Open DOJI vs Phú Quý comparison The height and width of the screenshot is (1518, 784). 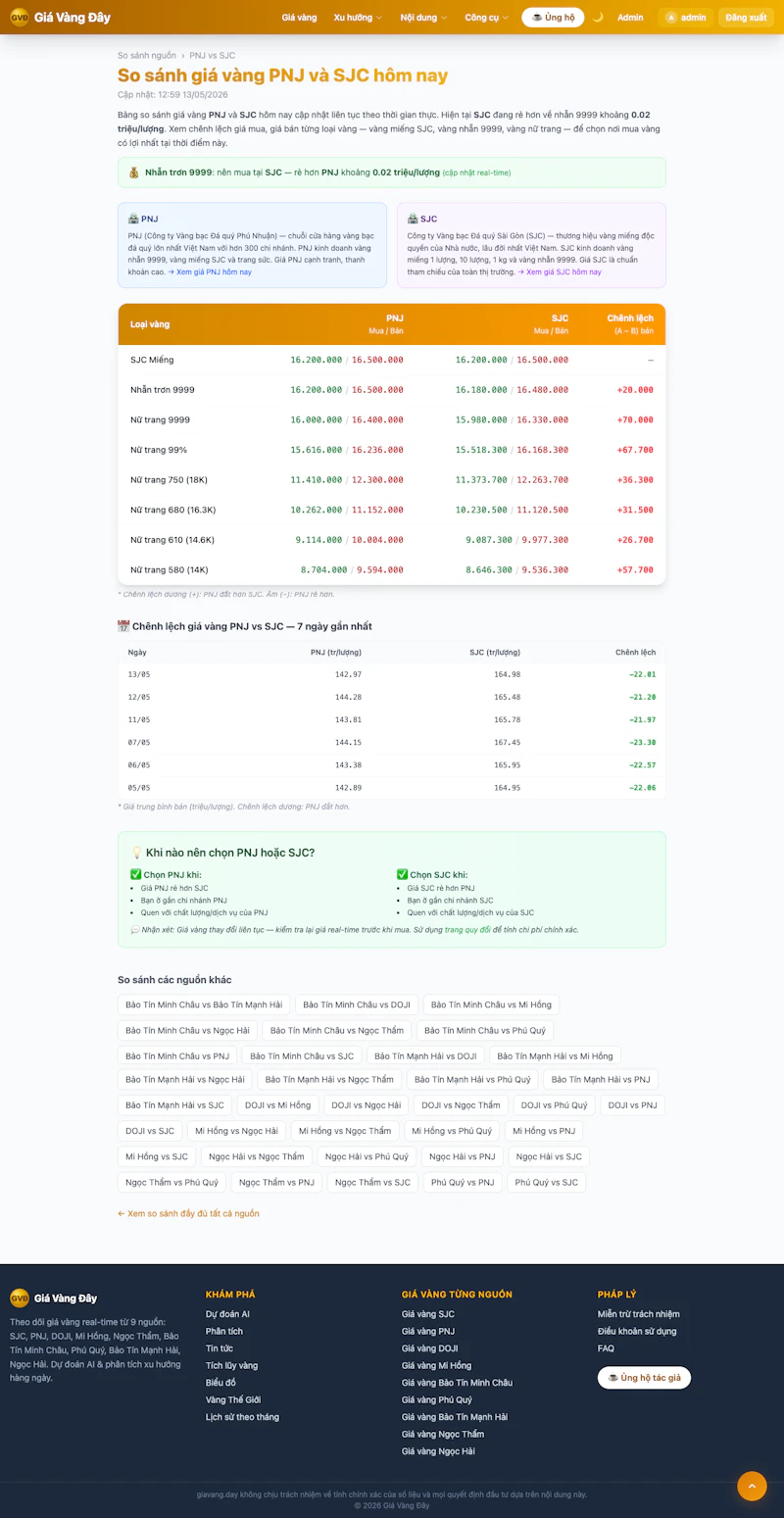[555, 1105]
